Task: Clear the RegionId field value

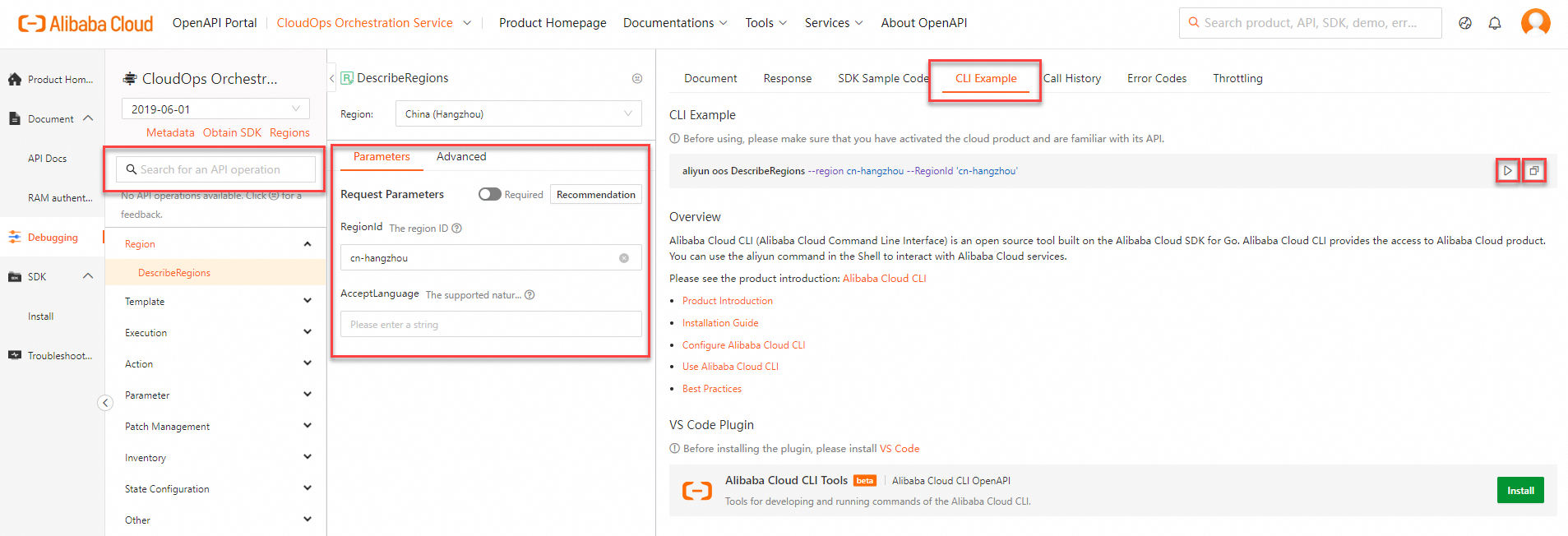Action: (x=624, y=258)
